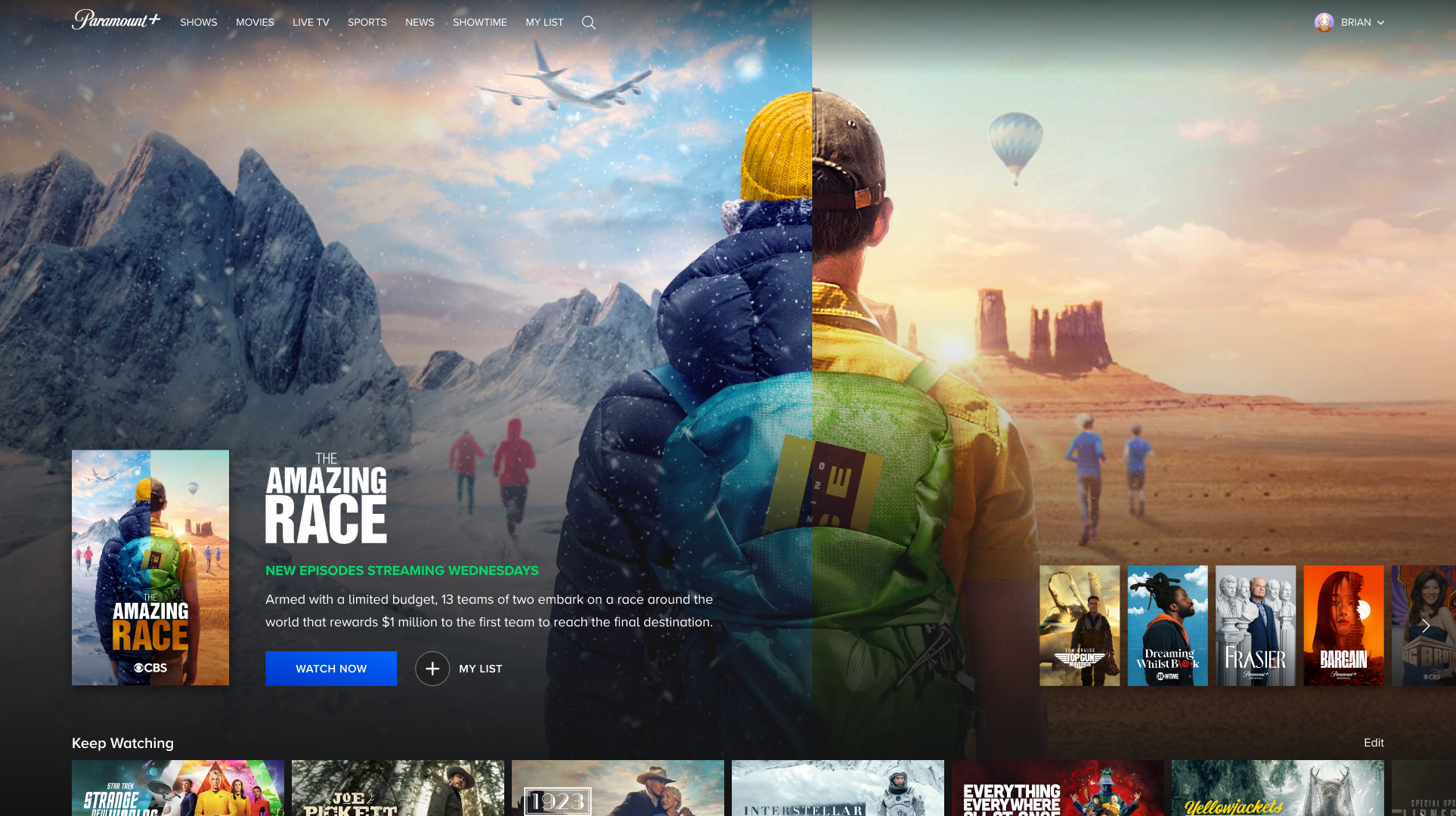Open Live TV from the navigation
The width and height of the screenshot is (1456, 816).
pyautogui.click(x=311, y=23)
